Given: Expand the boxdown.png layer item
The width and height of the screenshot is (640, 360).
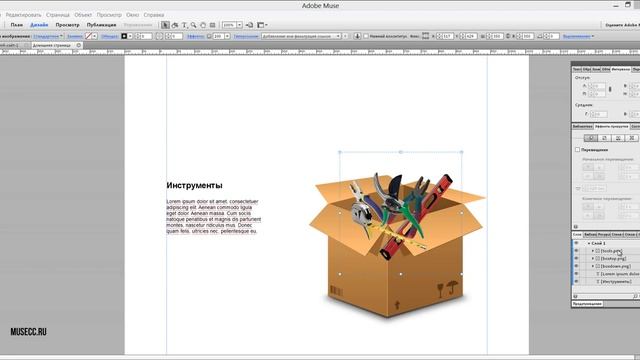Looking at the screenshot, I should [593, 266].
